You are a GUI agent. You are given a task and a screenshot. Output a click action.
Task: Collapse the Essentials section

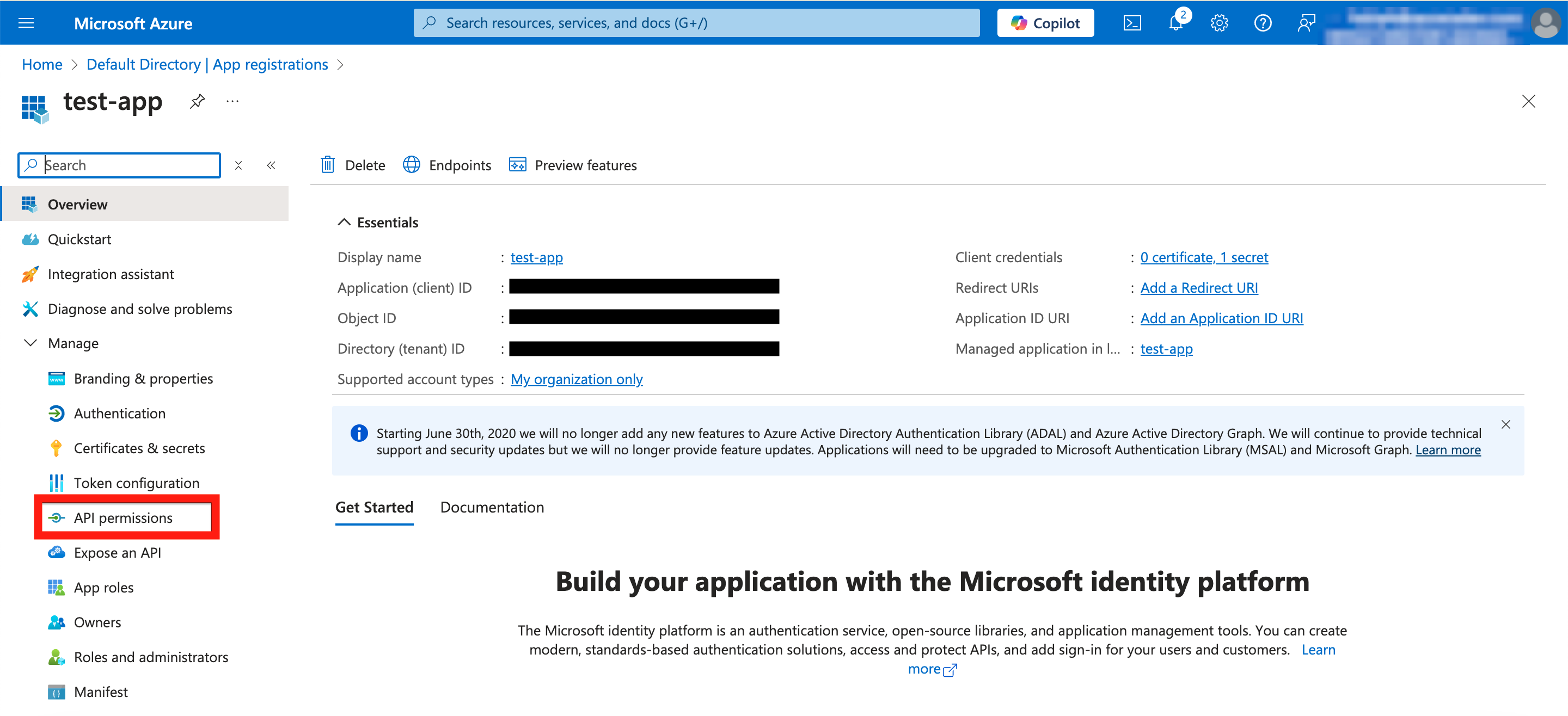pos(344,222)
